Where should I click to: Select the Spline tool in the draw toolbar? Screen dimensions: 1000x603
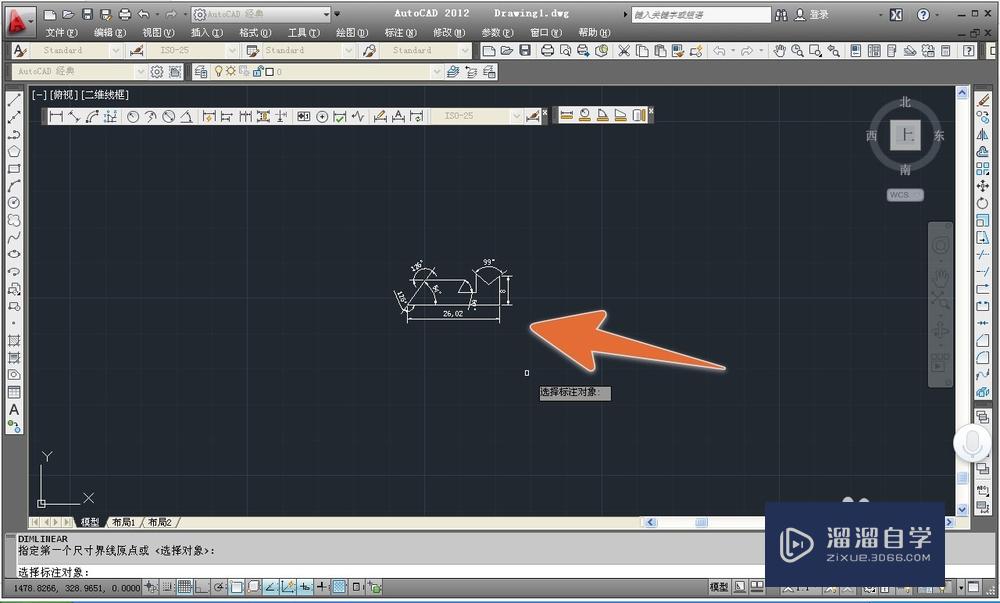click(14, 237)
